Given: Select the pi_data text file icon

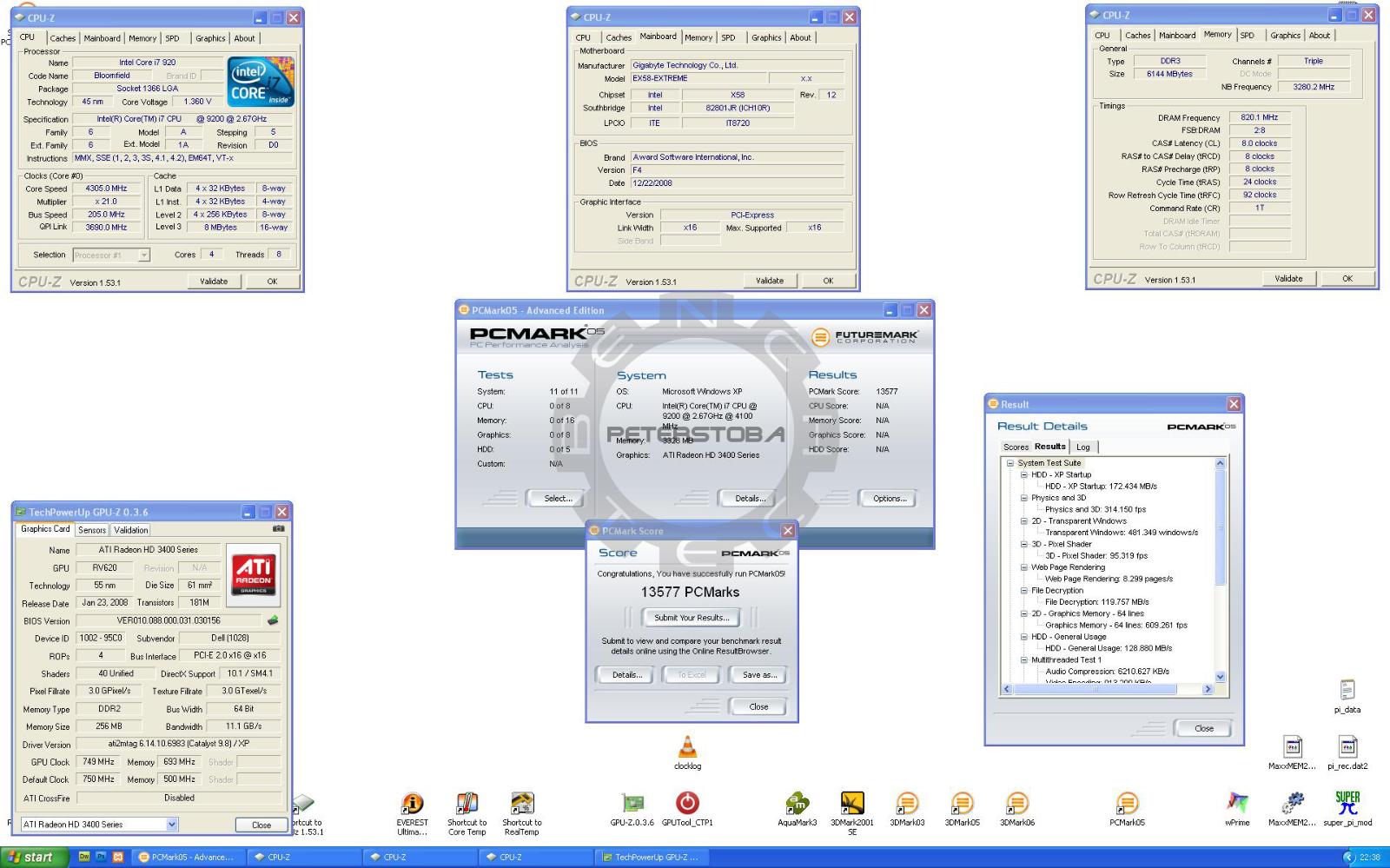Looking at the screenshot, I should click(x=1347, y=691).
